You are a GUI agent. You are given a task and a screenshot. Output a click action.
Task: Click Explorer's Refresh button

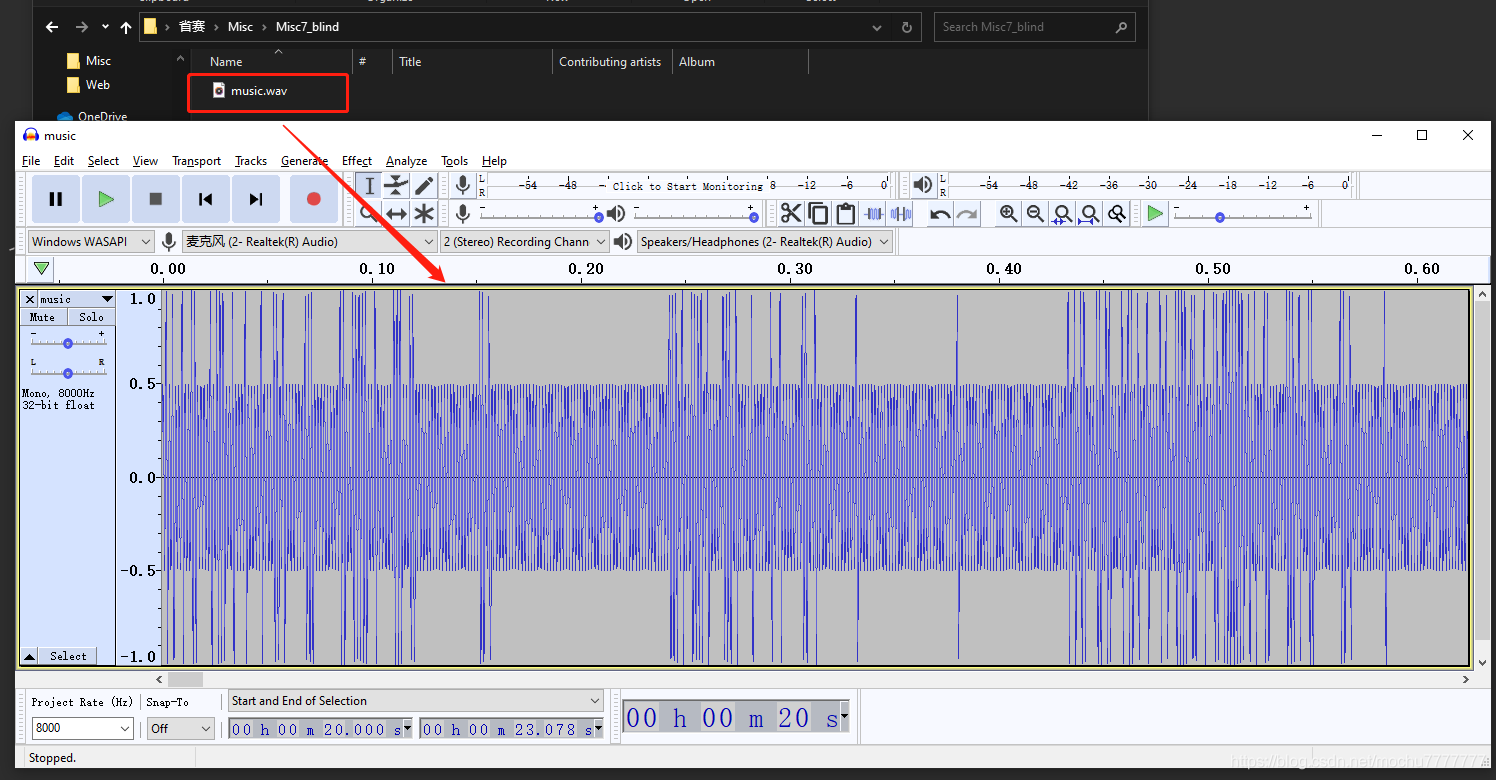[x=907, y=27]
